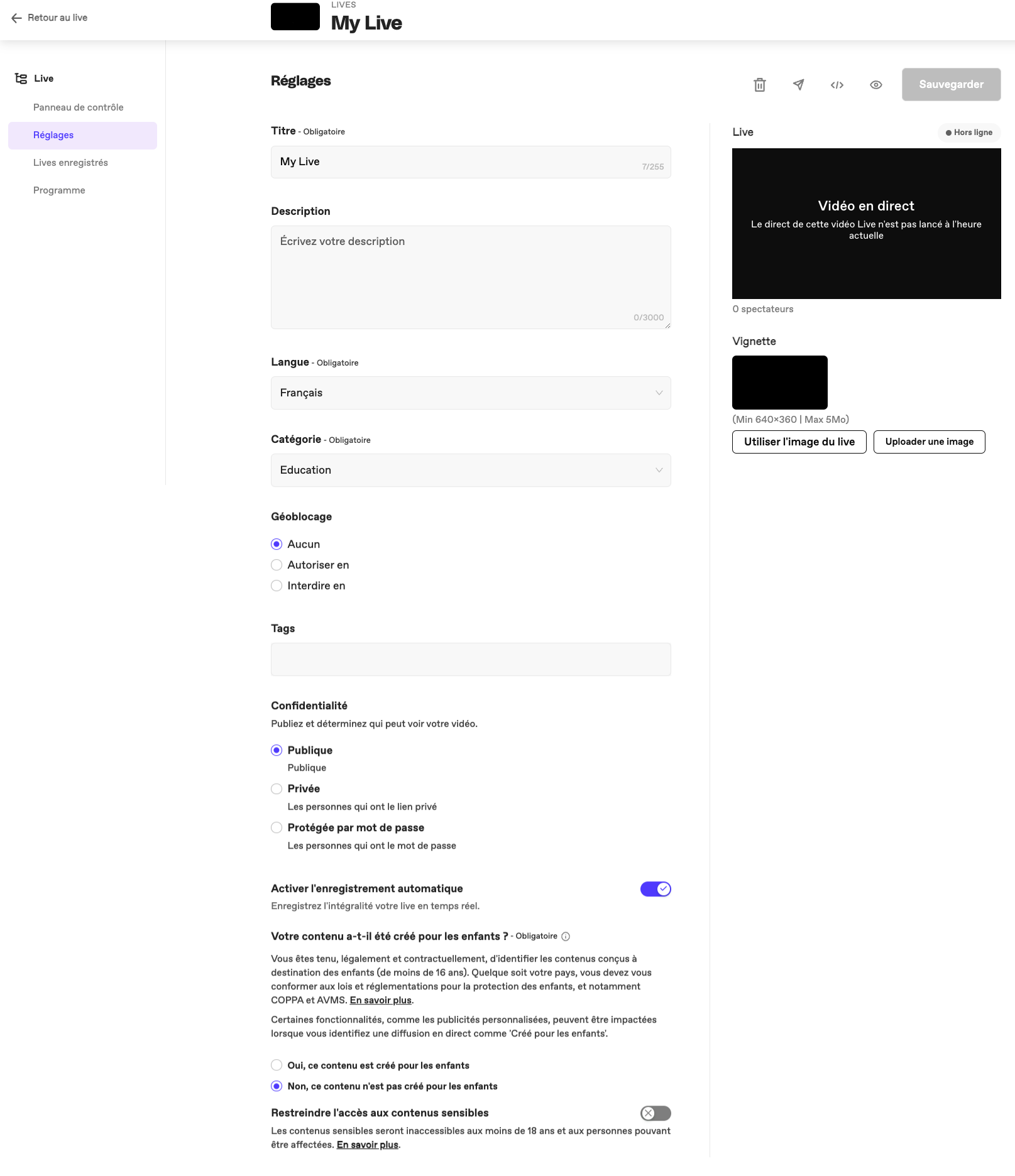Select Privée privacy option

coord(277,788)
